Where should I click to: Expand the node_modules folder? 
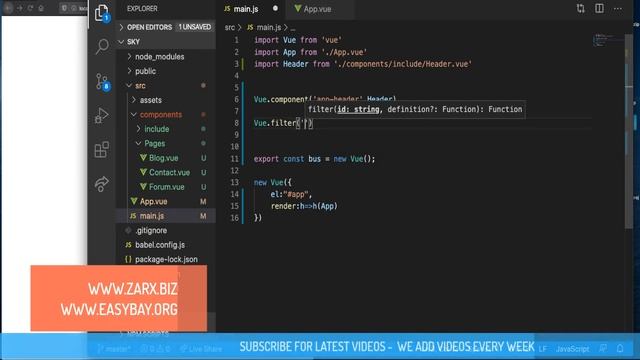point(160,57)
